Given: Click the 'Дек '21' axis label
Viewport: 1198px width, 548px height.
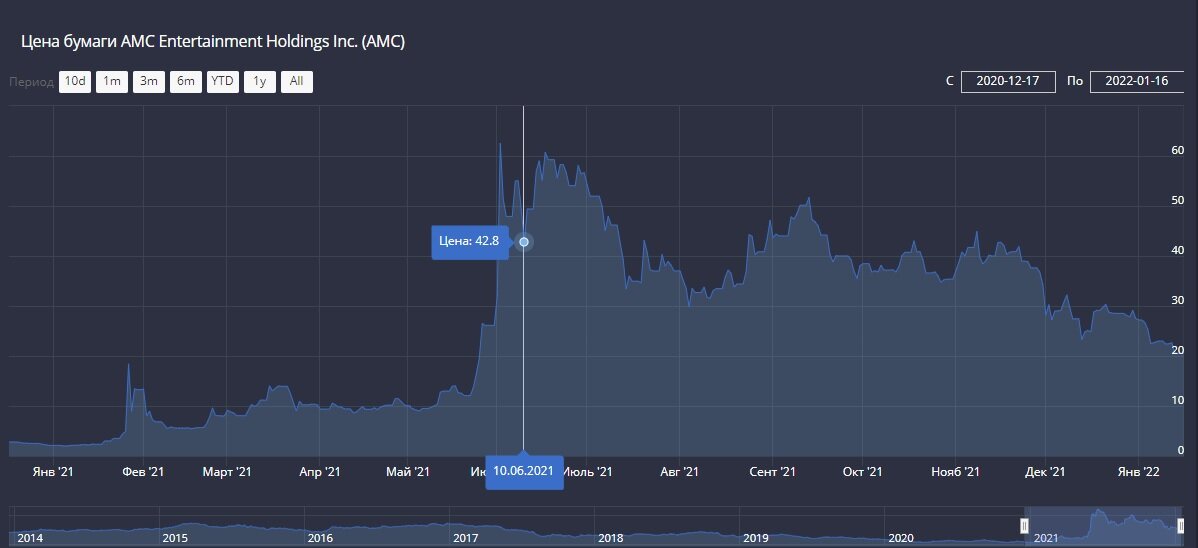Looking at the screenshot, I should [x=1045, y=472].
